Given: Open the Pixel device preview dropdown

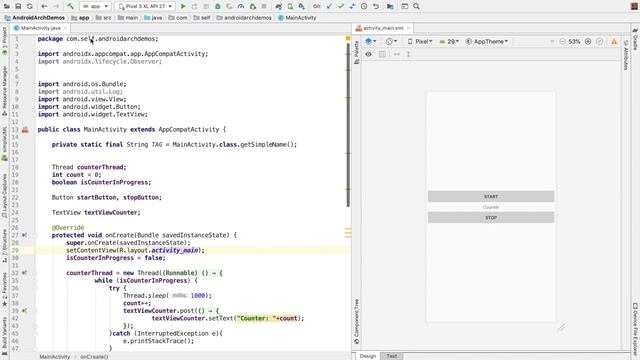Looking at the screenshot, I should 420,42.
